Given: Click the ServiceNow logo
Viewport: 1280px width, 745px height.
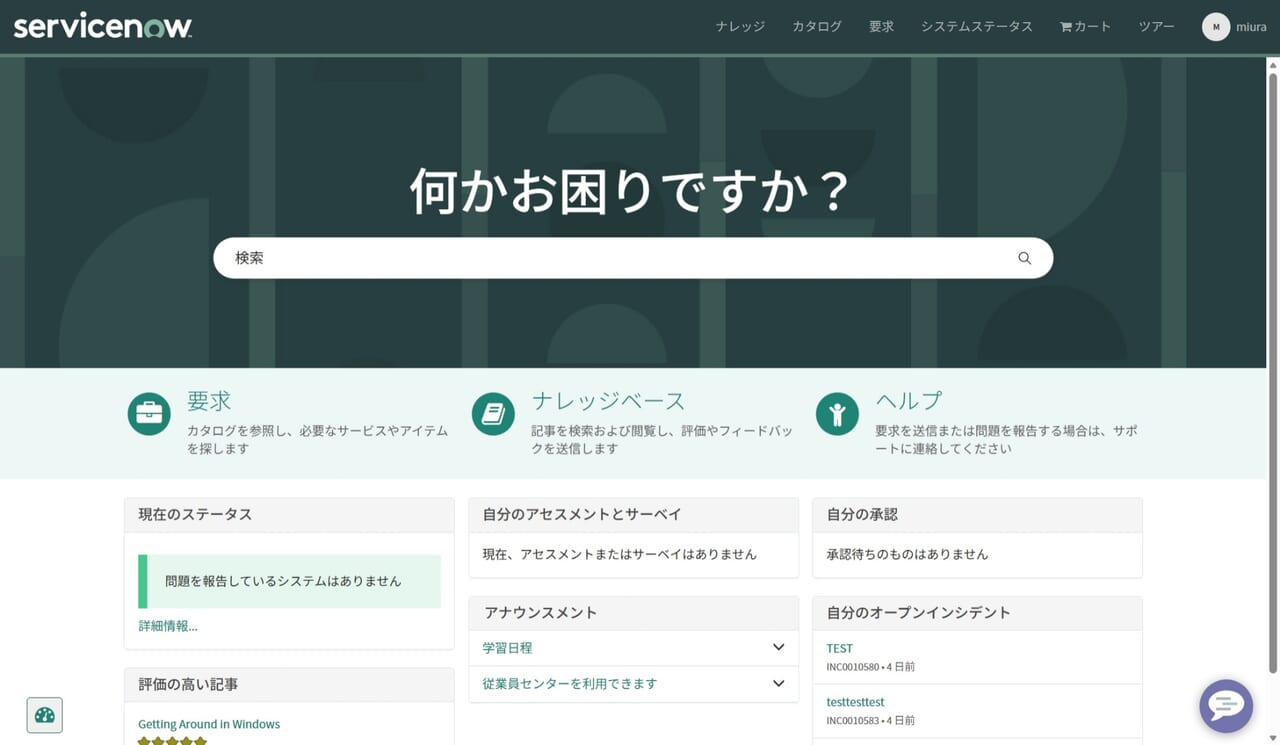Looking at the screenshot, I should coord(103,27).
